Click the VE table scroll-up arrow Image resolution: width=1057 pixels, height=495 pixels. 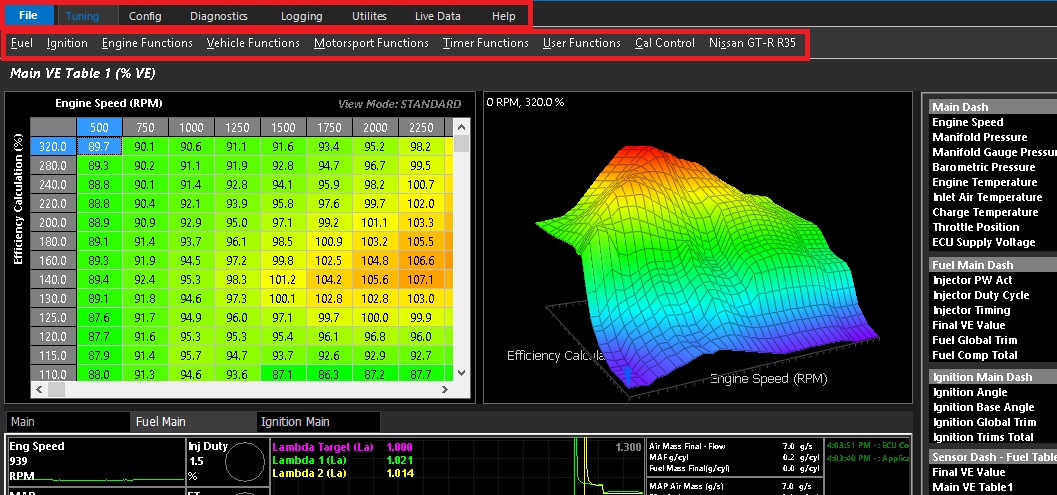(x=462, y=126)
